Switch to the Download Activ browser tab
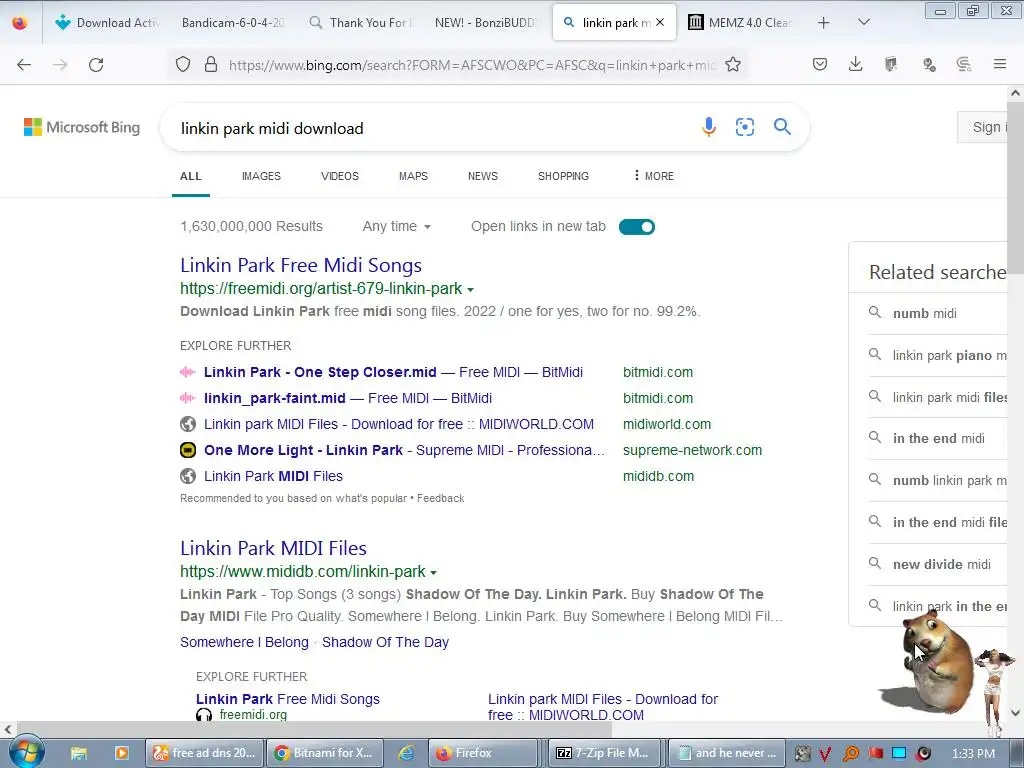Image resolution: width=1024 pixels, height=768 pixels. (x=108, y=22)
